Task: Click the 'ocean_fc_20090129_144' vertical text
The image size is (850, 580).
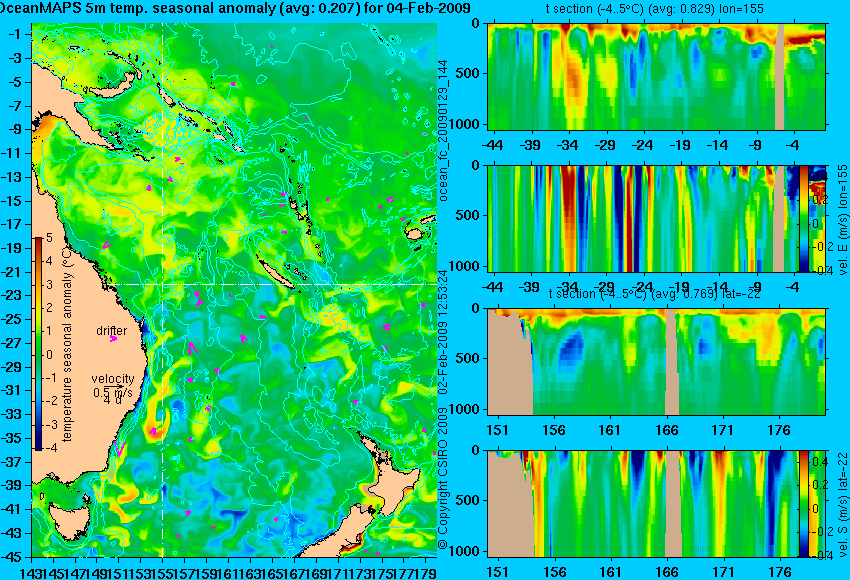Action: coord(443,130)
